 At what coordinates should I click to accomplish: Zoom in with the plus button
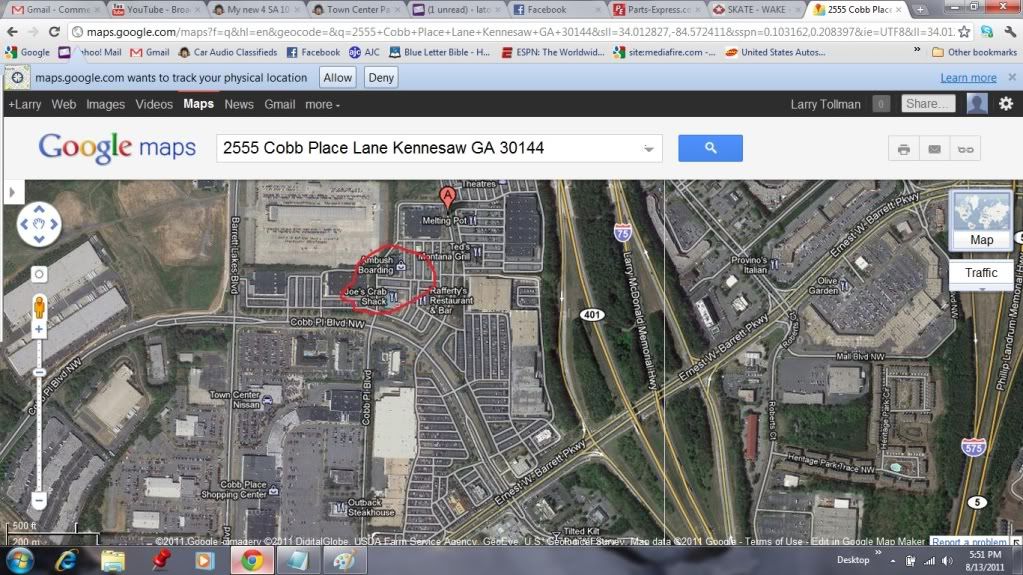coord(38,330)
